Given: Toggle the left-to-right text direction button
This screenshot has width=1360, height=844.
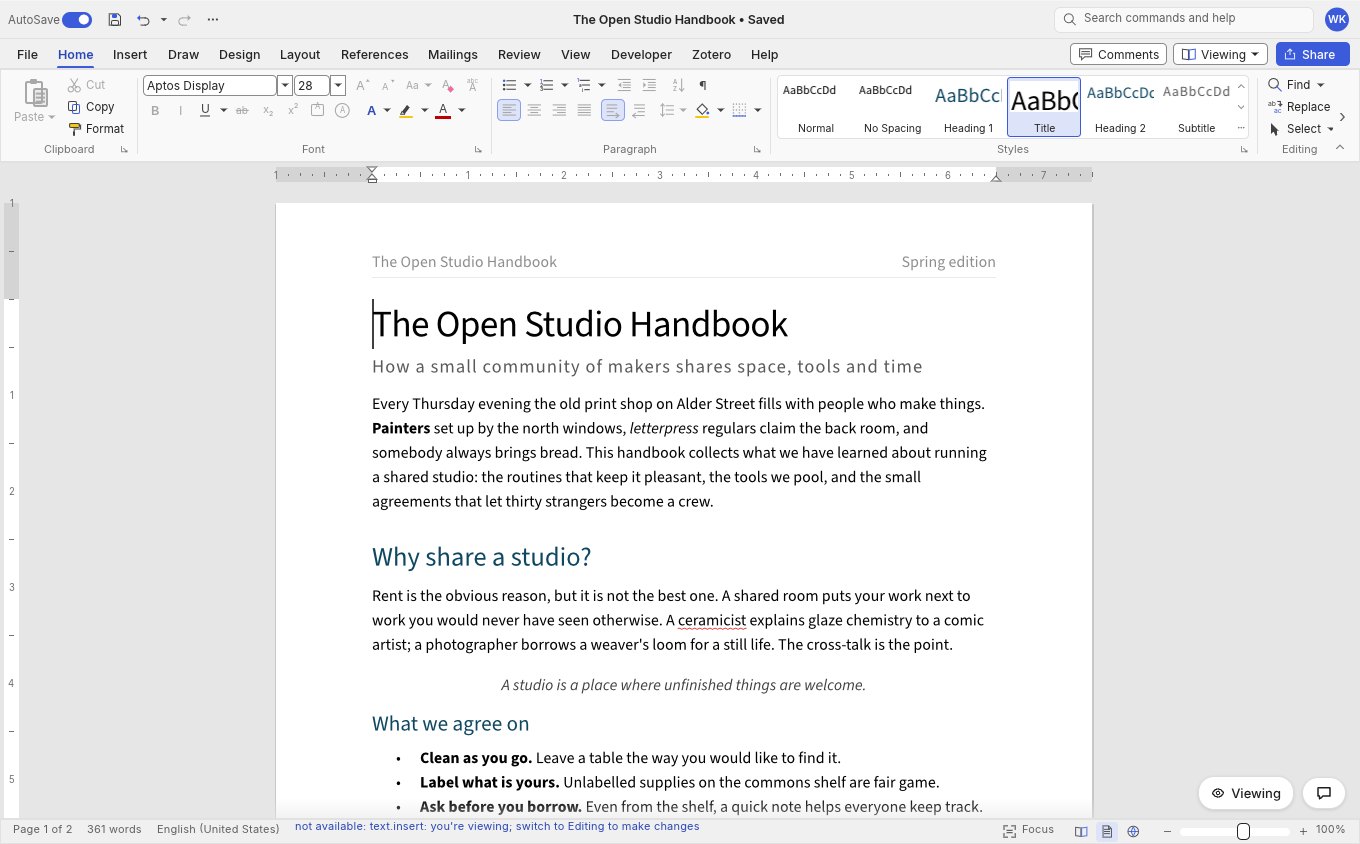Looking at the screenshot, I should coord(613,110).
